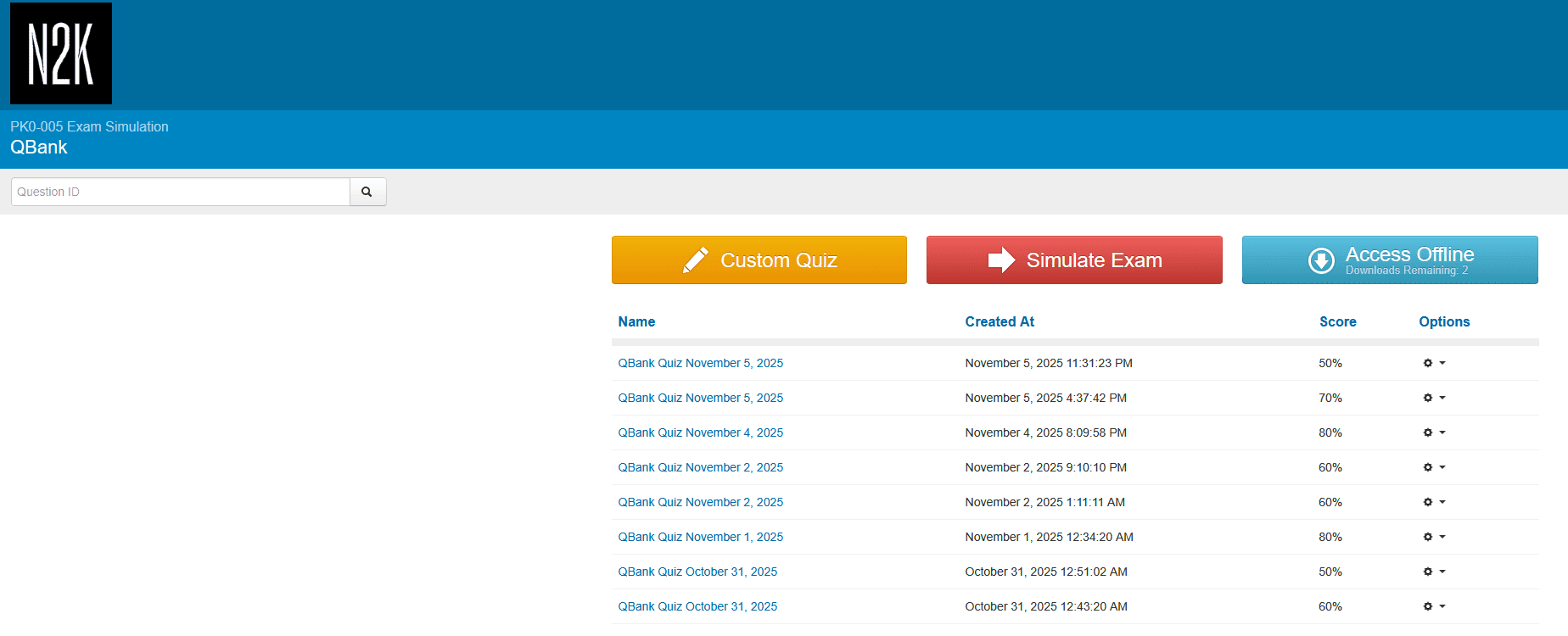
Task: Click the download icon on Access Offline
Action: coord(1321,261)
